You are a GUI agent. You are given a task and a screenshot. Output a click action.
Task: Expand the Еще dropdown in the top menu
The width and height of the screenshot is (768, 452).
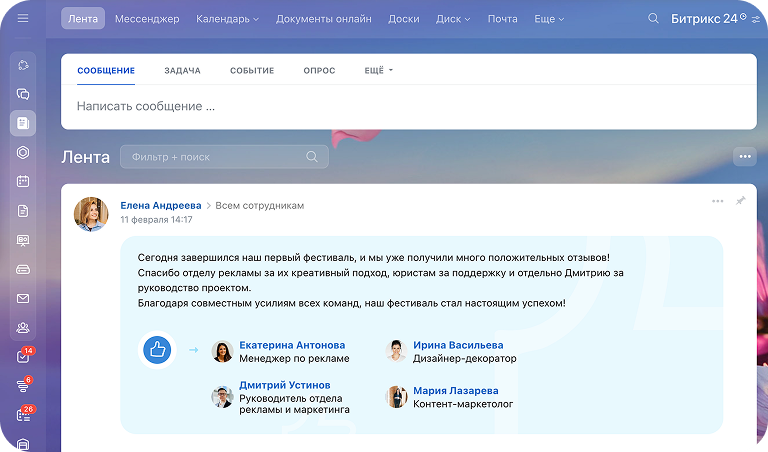(x=549, y=19)
